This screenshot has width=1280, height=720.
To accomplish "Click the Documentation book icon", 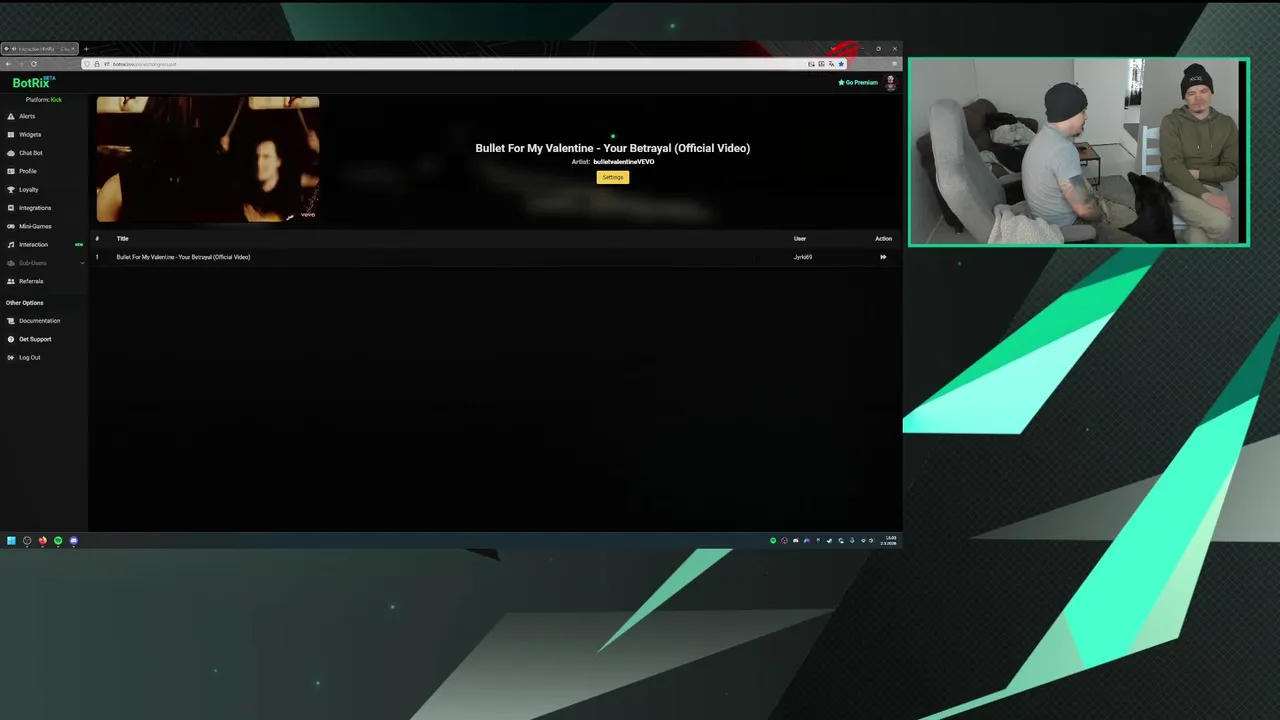I will click(11, 321).
